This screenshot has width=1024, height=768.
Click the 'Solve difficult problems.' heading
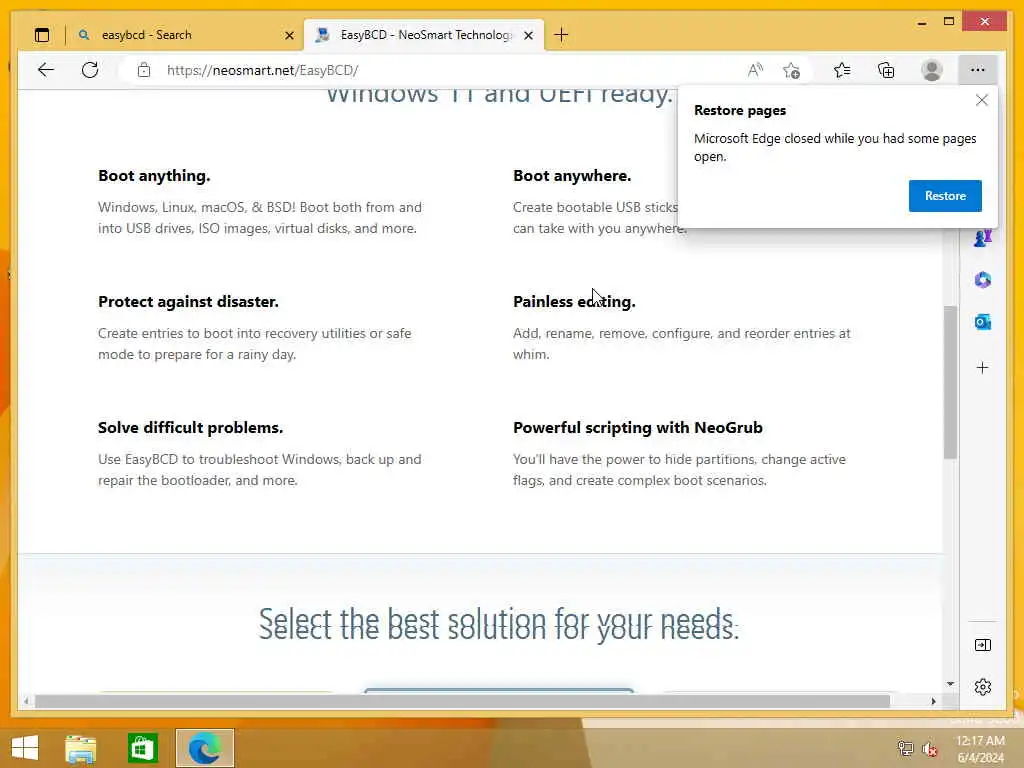[191, 428]
